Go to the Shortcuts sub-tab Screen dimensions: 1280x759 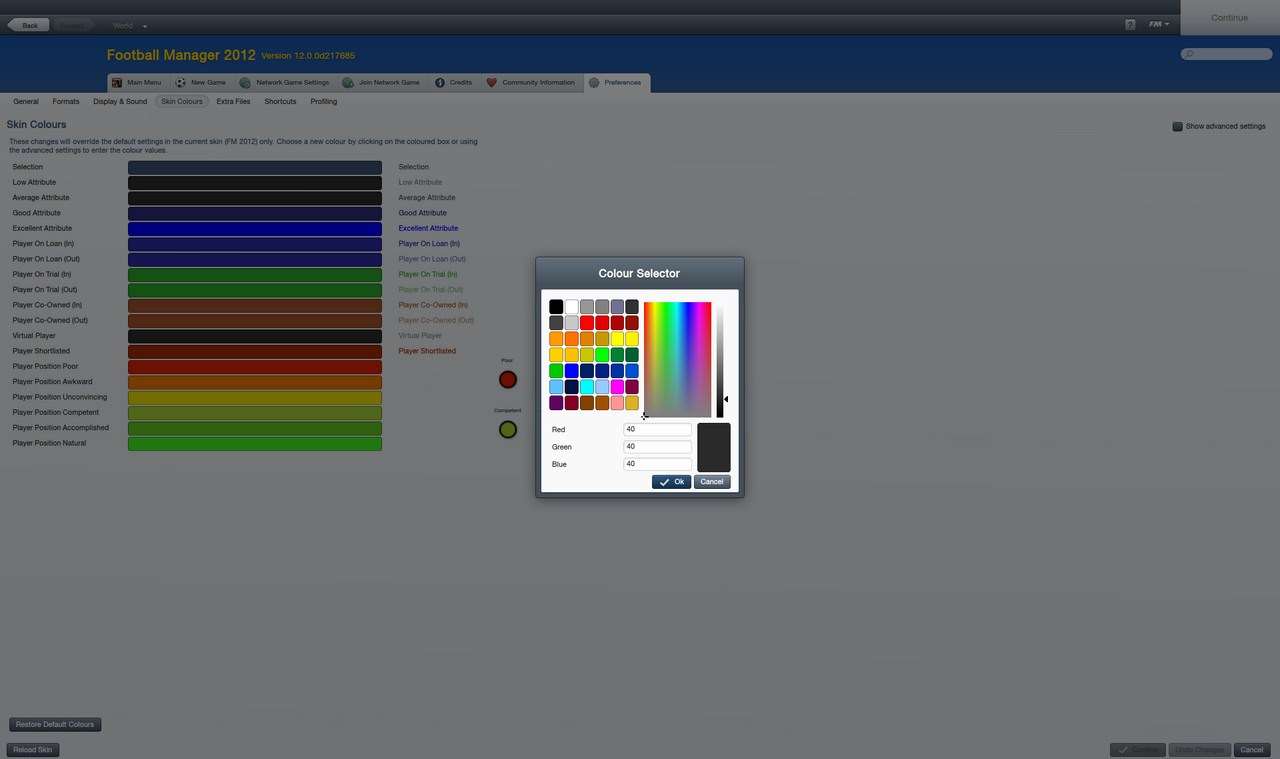click(x=280, y=102)
